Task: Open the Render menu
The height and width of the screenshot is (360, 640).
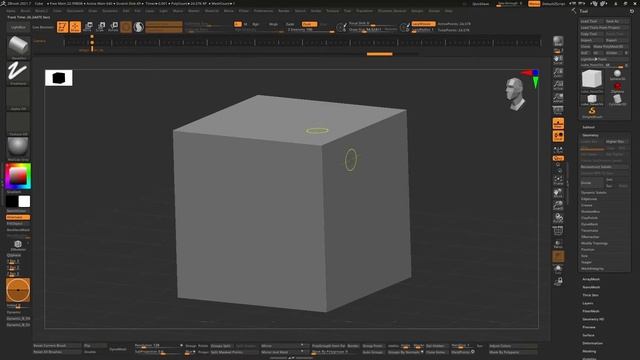Action: (283, 11)
